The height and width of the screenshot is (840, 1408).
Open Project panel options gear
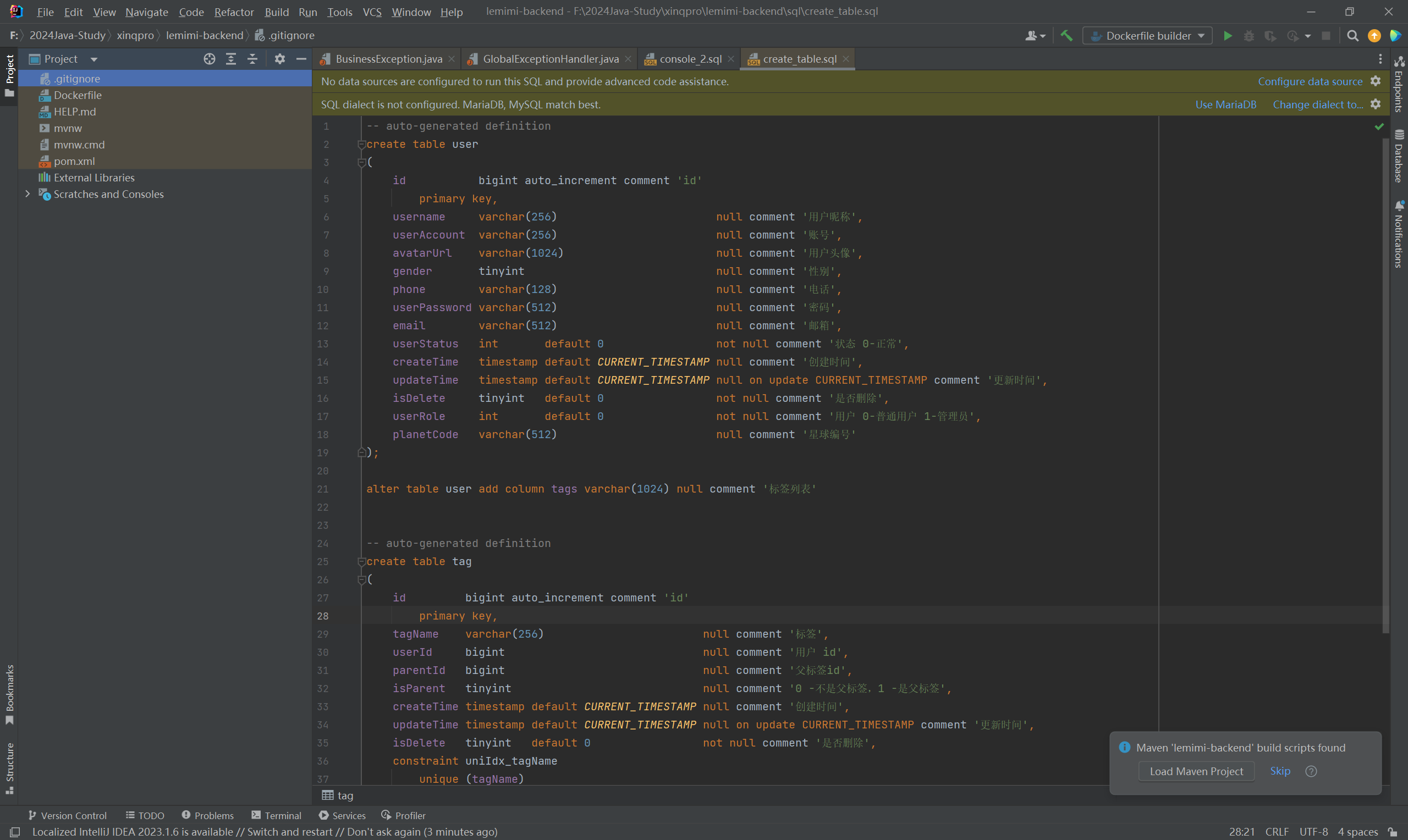click(280, 59)
